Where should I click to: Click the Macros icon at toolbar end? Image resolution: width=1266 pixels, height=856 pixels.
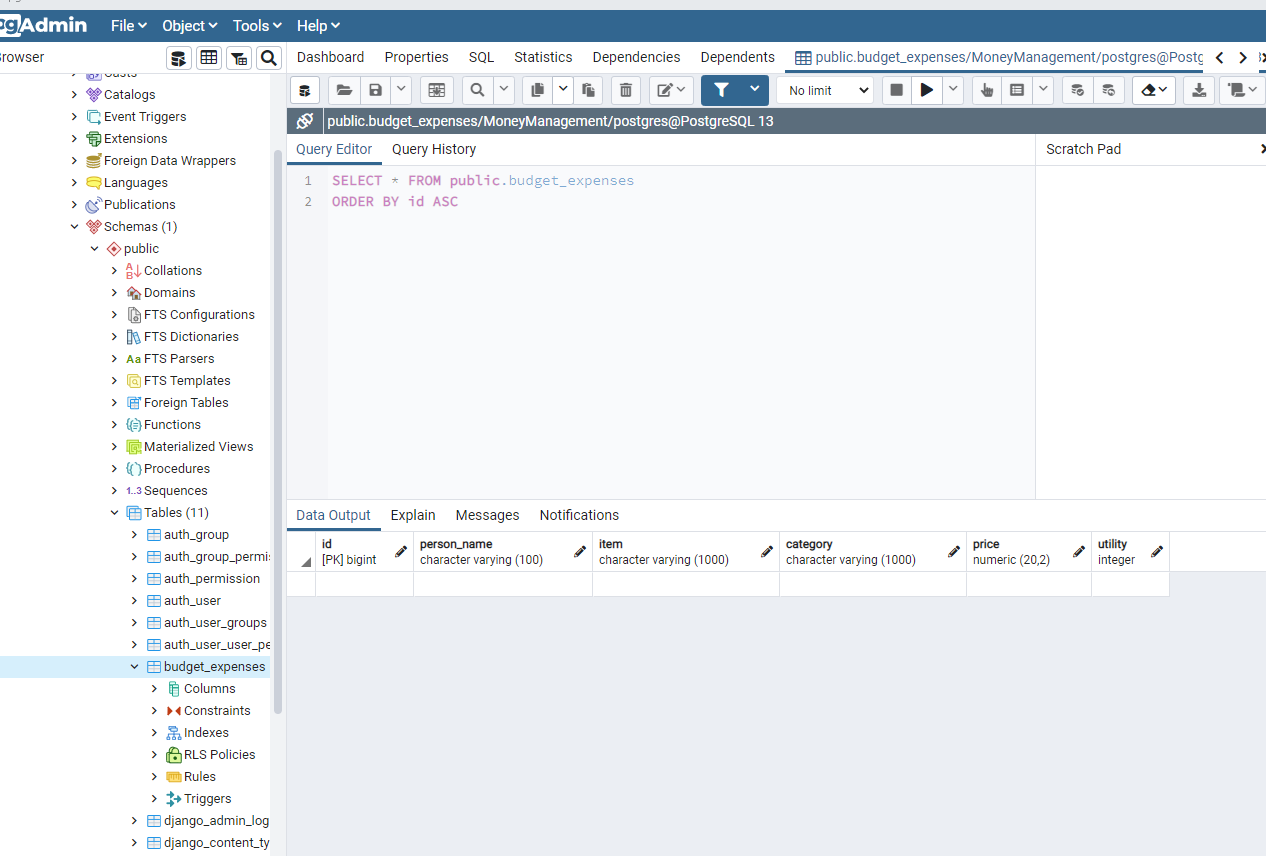[x=1243, y=90]
